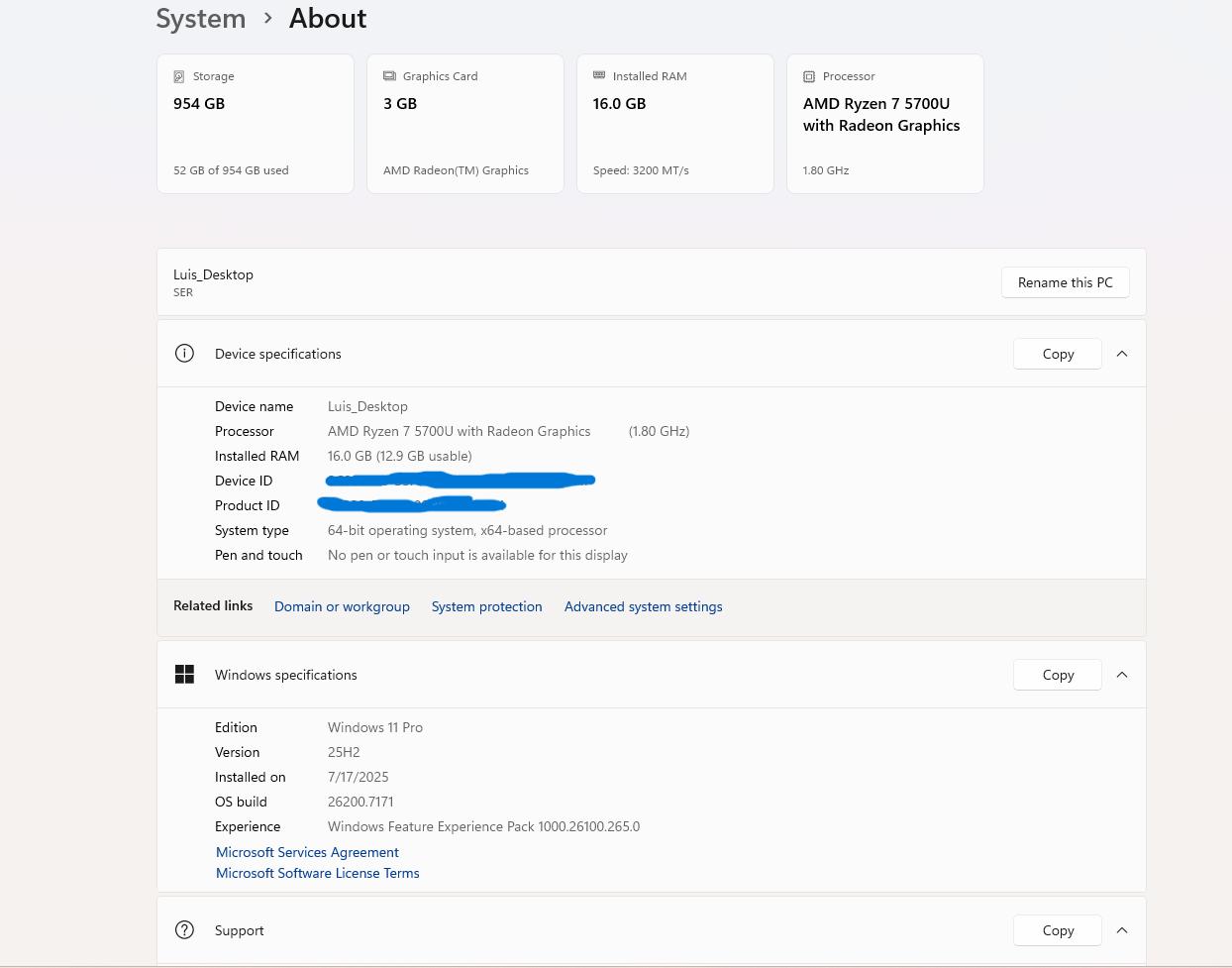Collapse the Windows specifications section
1232x968 pixels.
tap(1122, 675)
